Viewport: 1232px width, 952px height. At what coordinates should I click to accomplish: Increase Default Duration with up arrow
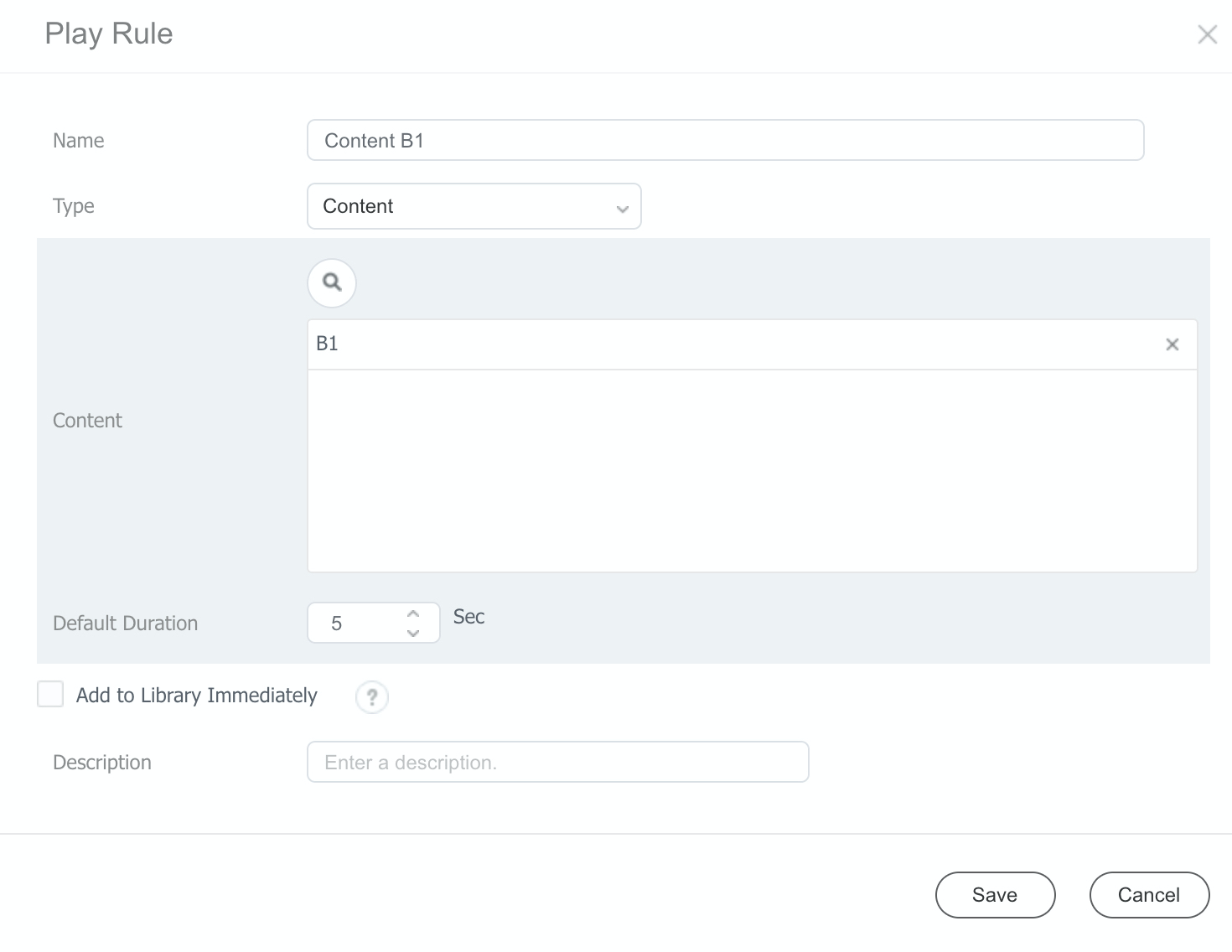(412, 613)
